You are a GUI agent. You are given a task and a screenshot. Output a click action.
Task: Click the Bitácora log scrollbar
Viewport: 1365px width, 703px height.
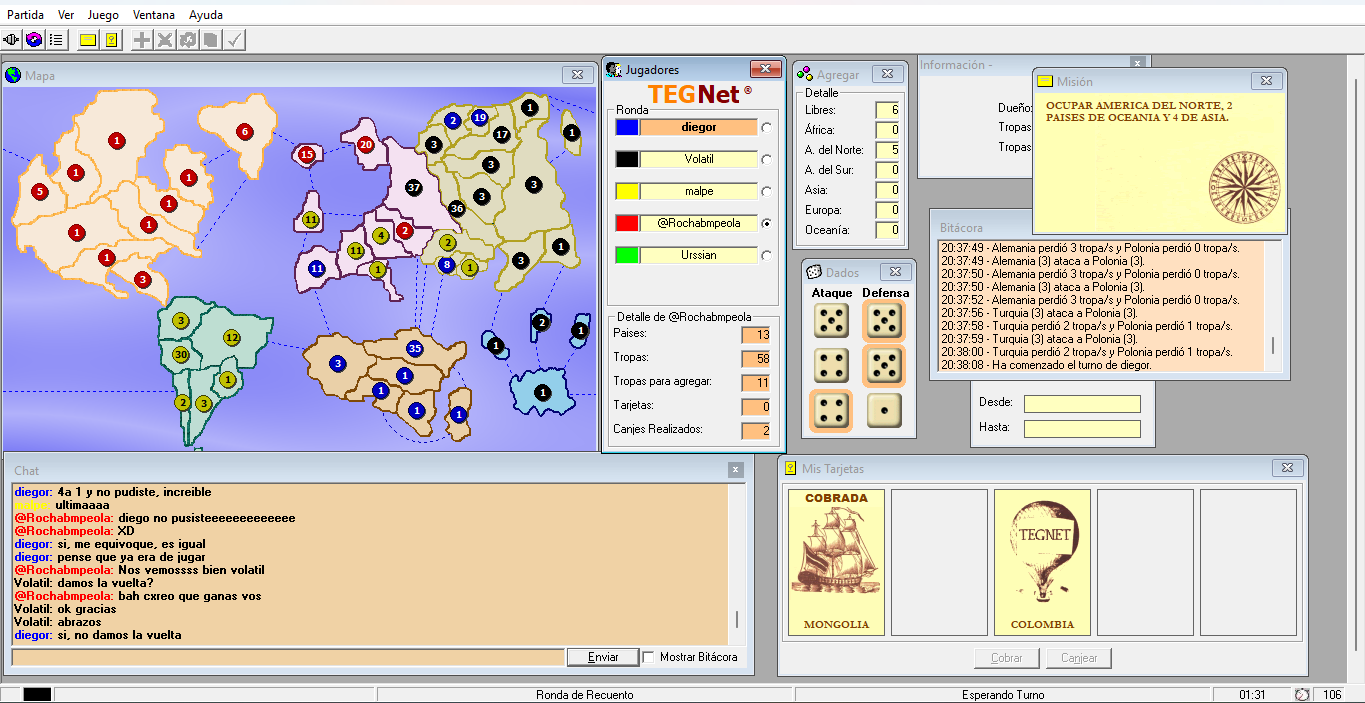(x=1273, y=305)
